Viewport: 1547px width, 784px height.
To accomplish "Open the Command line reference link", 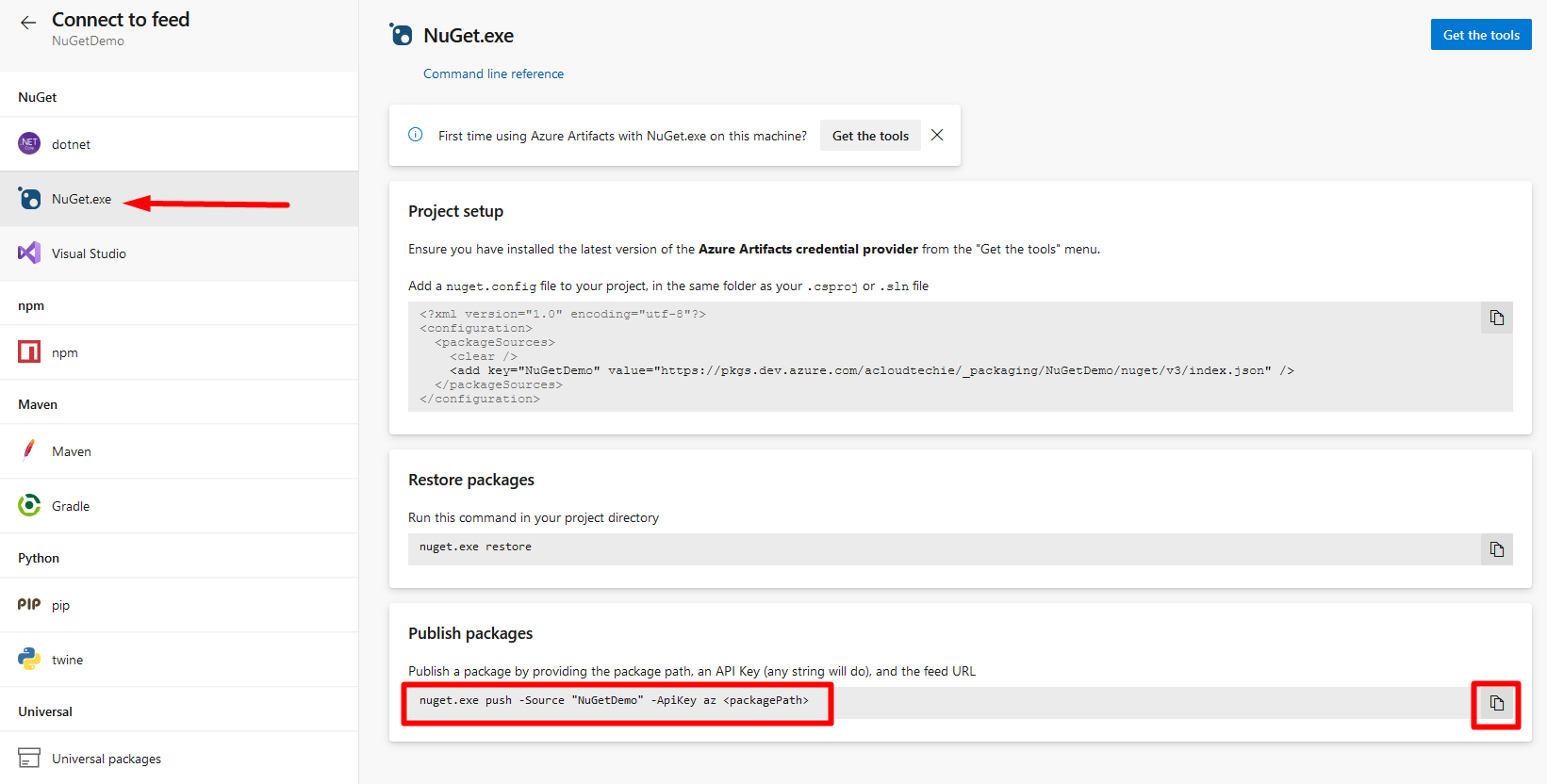I will tap(493, 73).
